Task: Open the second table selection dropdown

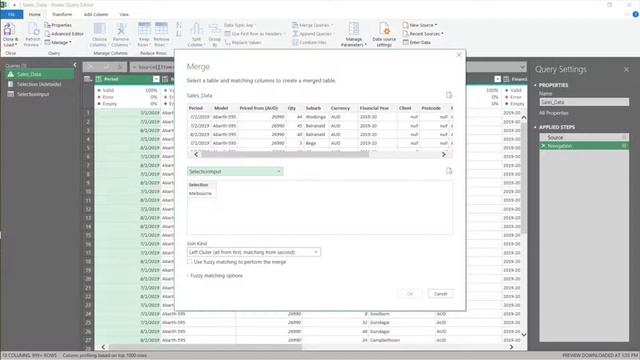Action: pos(235,171)
